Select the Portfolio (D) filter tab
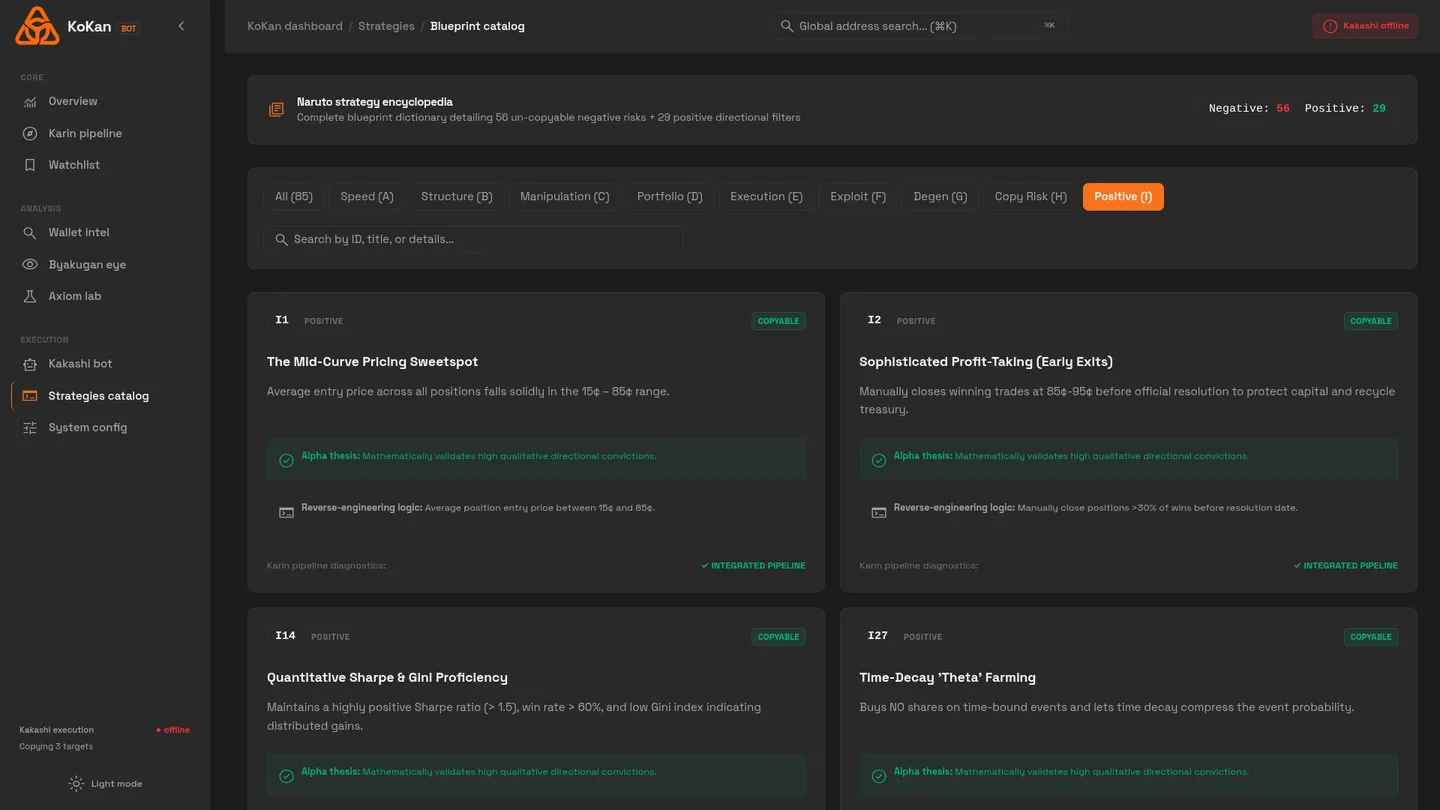Screen dimensions: 1440x810 coord(670,197)
